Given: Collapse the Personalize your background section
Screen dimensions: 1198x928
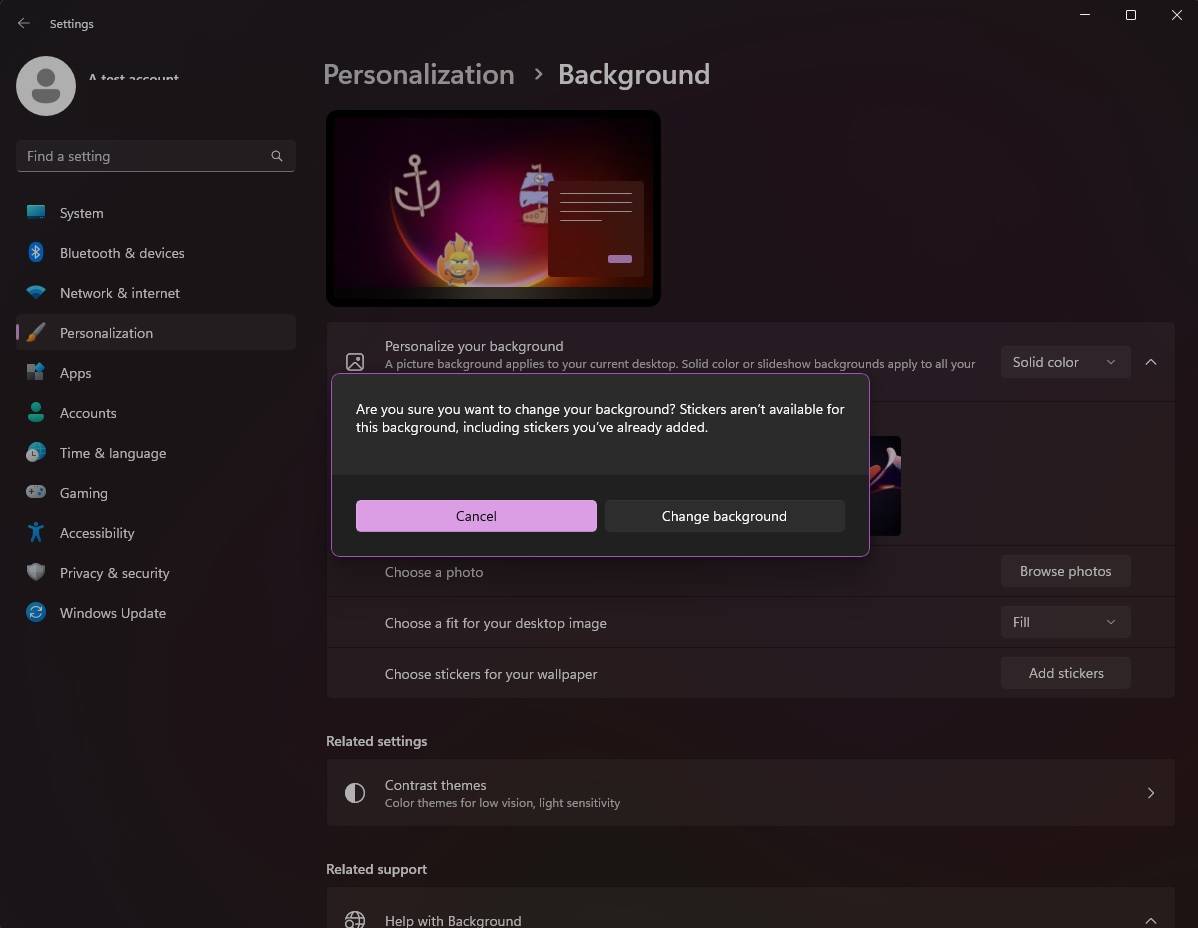Looking at the screenshot, I should [x=1150, y=362].
